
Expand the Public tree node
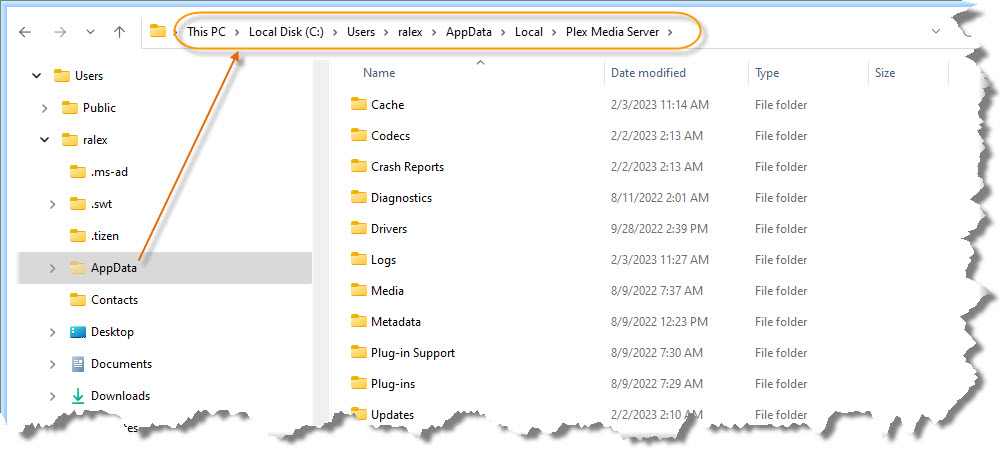[44, 108]
